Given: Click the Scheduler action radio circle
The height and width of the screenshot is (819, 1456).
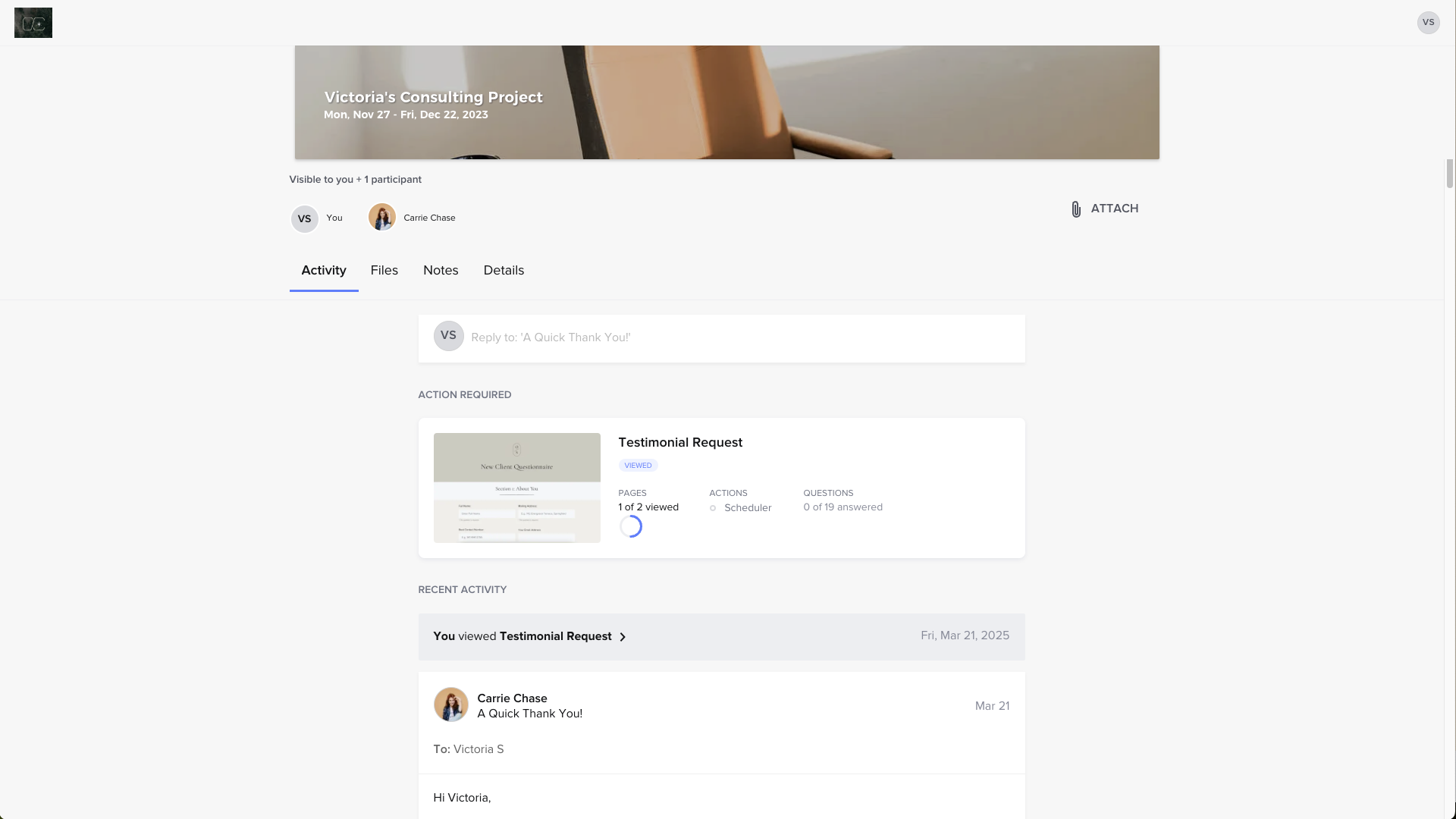Looking at the screenshot, I should [713, 508].
